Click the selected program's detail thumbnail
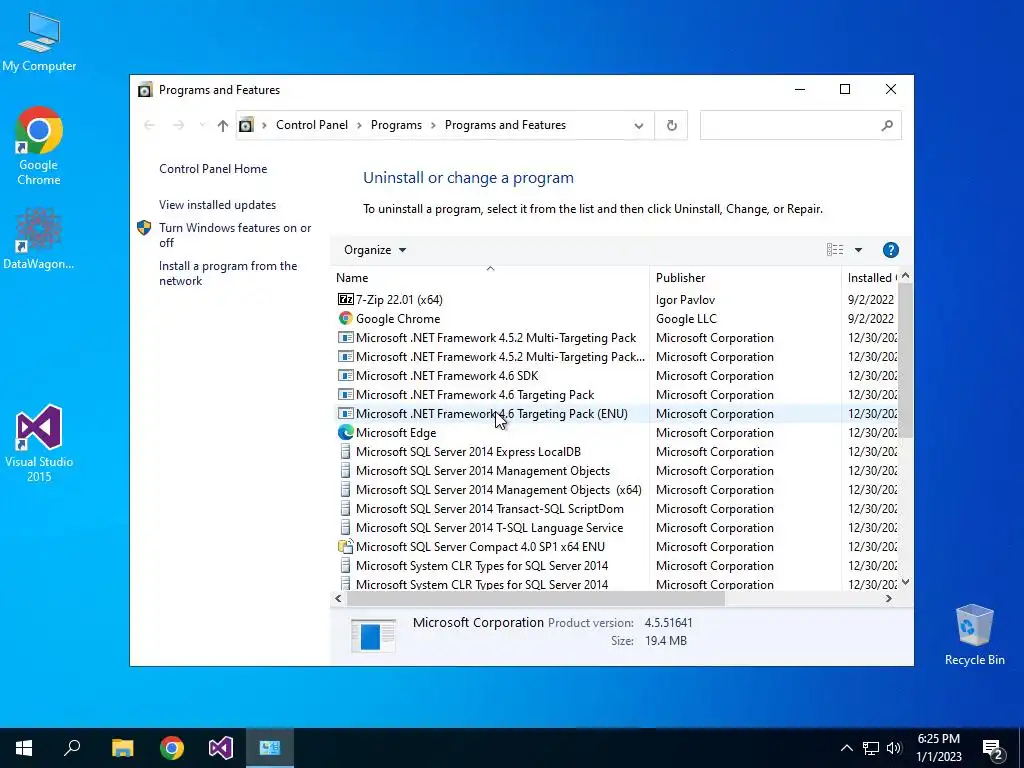Viewport: 1024px width, 768px height. [x=373, y=635]
